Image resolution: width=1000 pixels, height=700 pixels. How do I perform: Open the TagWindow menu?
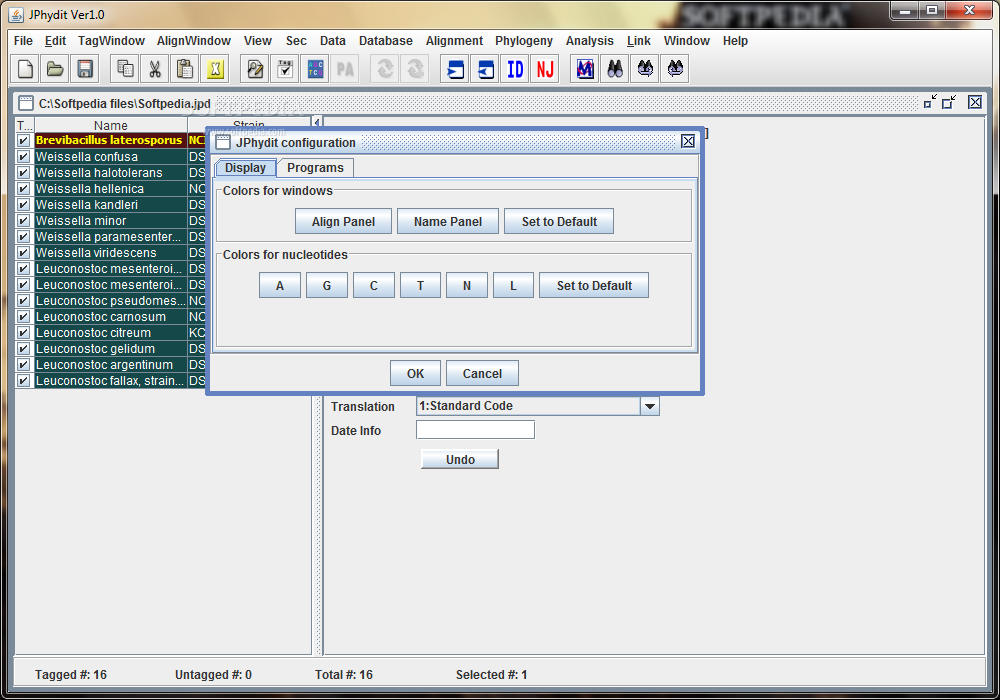tap(111, 41)
